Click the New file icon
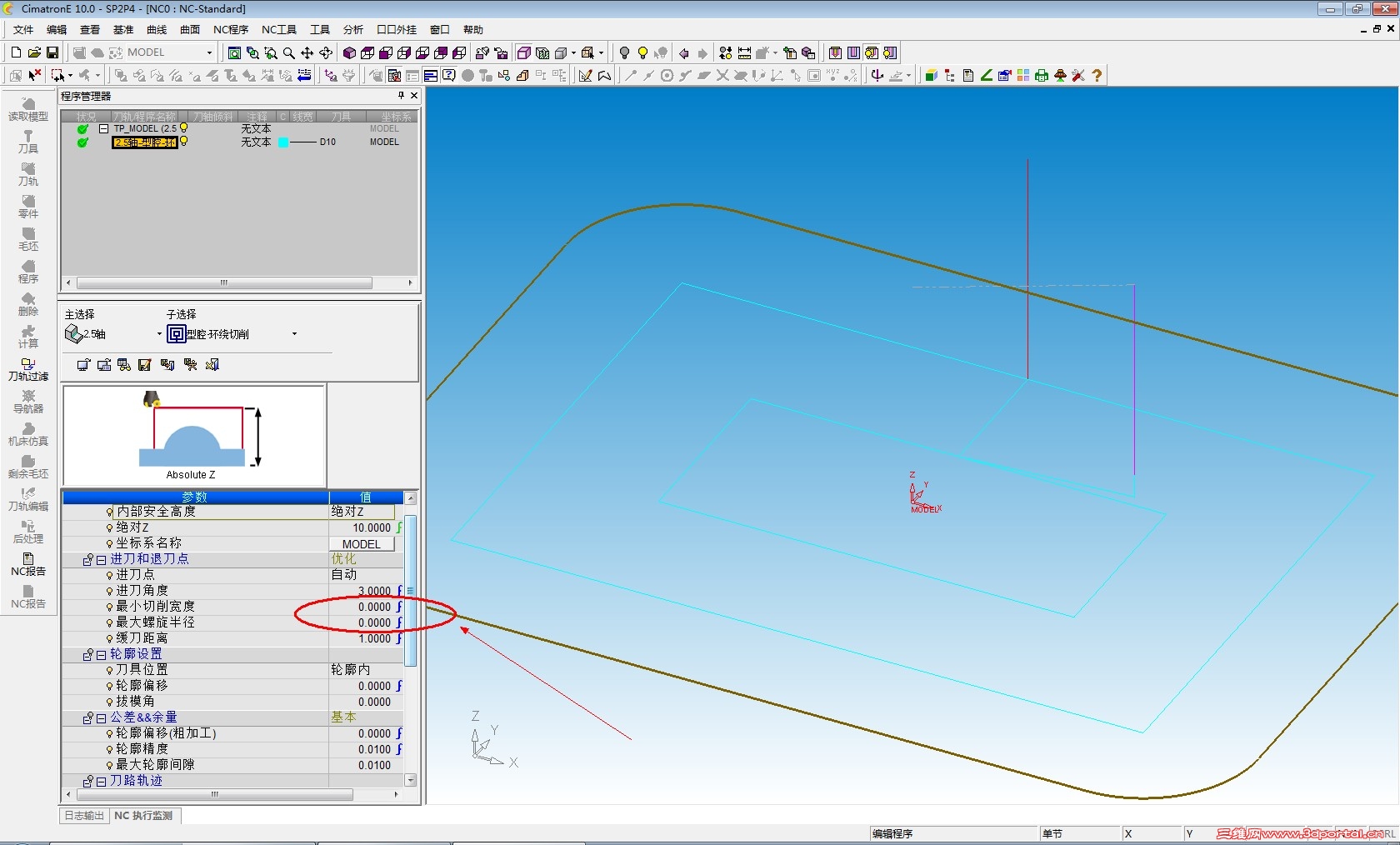The height and width of the screenshot is (845, 1400). (16, 52)
